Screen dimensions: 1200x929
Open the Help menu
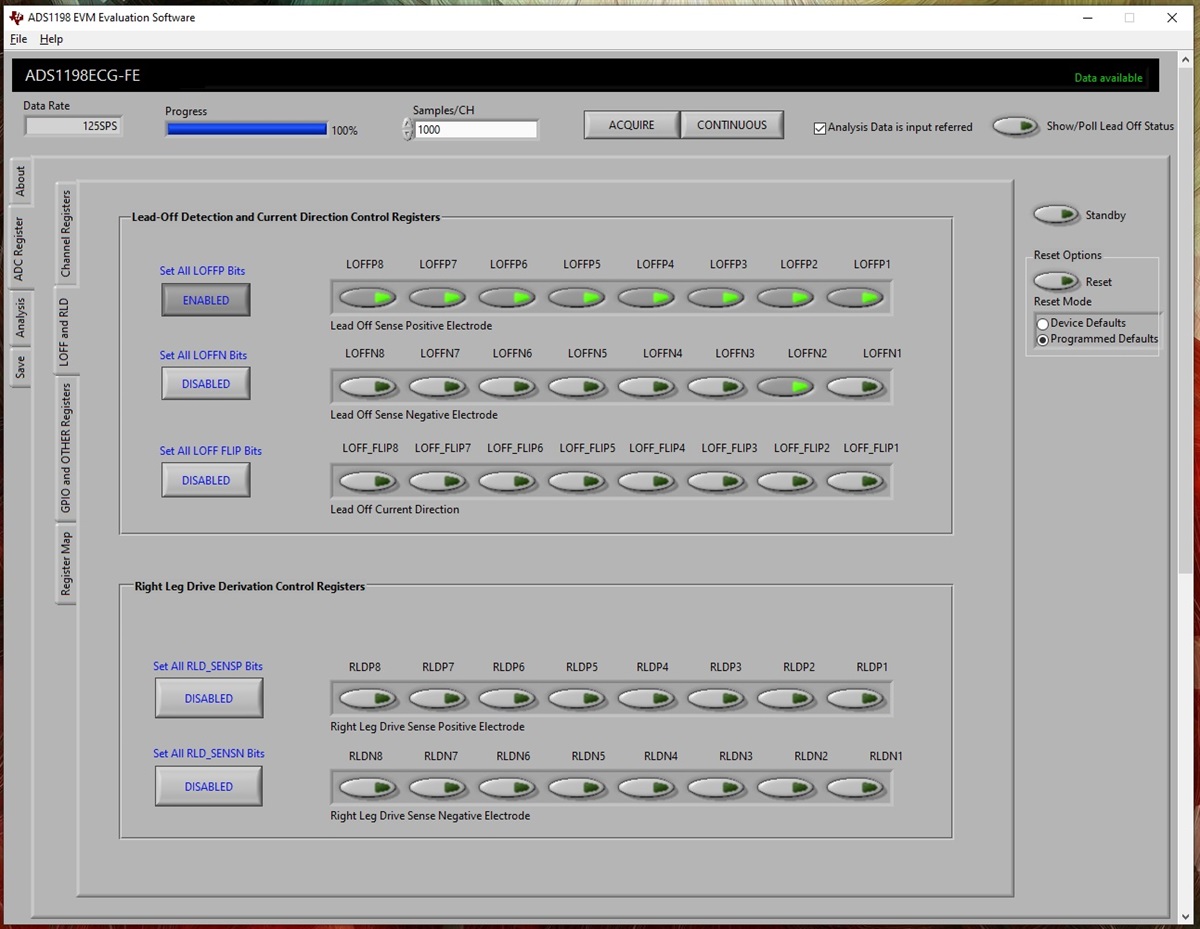pyautogui.click(x=51, y=39)
